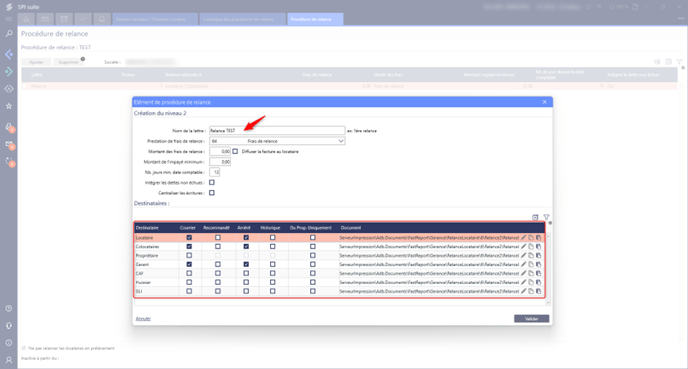Select the Huissier recipient row label
This screenshot has width=688, height=369.
click(143, 282)
